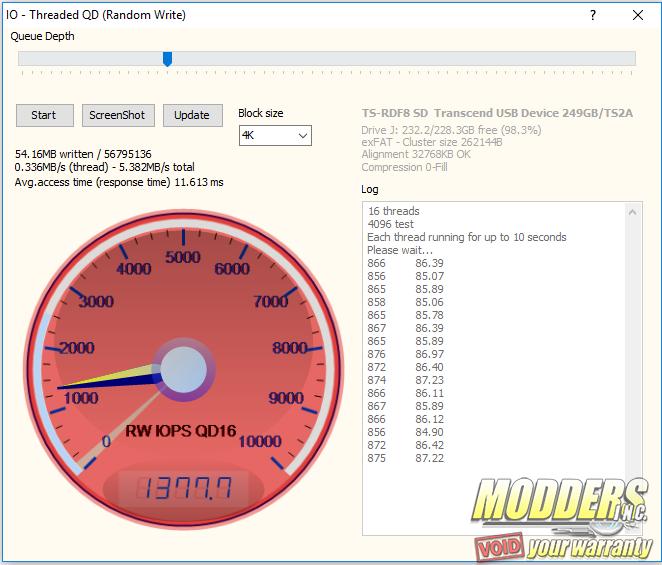This screenshot has height=565, width=662.
Task: Click log row '866 86.12'
Action: pyautogui.click(x=405, y=419)
